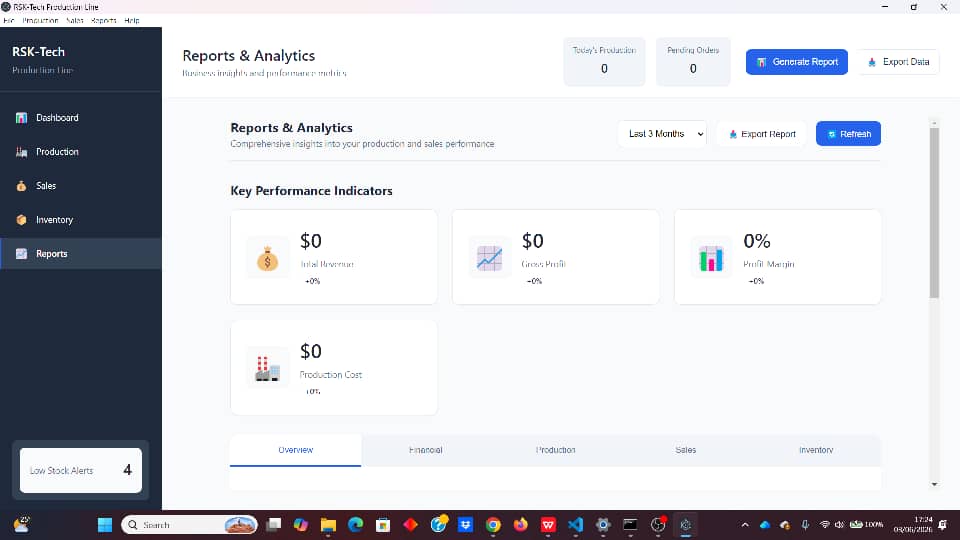This screenshot has width=960, height=540.
Task: Click the volume speaker tray icon
Action: tap(839, 525)
